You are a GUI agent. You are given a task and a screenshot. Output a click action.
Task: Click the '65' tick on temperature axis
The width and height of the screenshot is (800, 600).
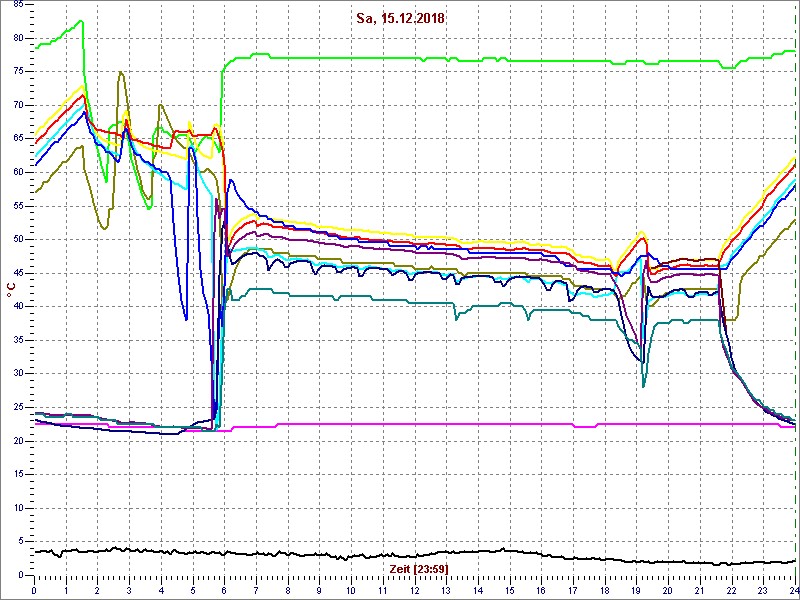[x=17, y=139]
